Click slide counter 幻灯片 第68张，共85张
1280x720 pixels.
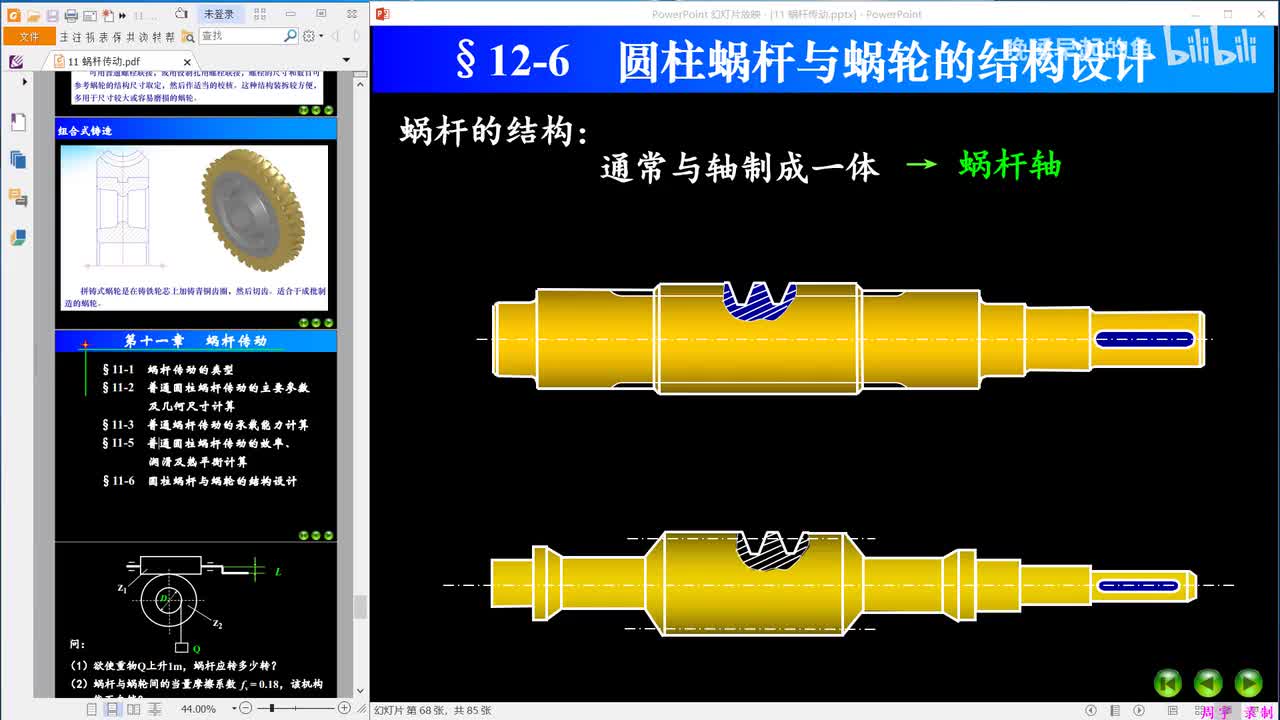433,710
